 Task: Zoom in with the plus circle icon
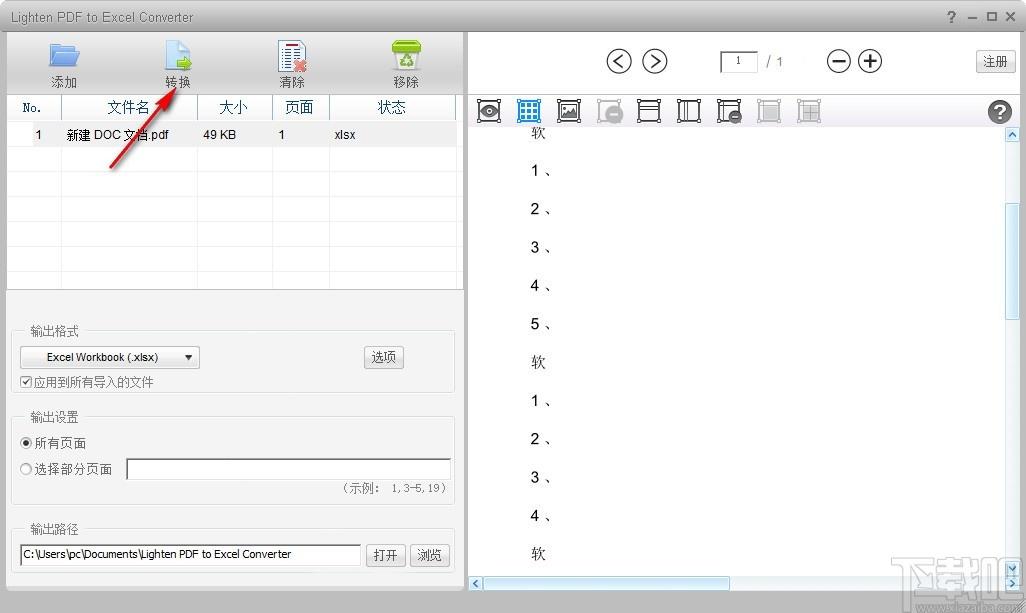coord(870,61)
